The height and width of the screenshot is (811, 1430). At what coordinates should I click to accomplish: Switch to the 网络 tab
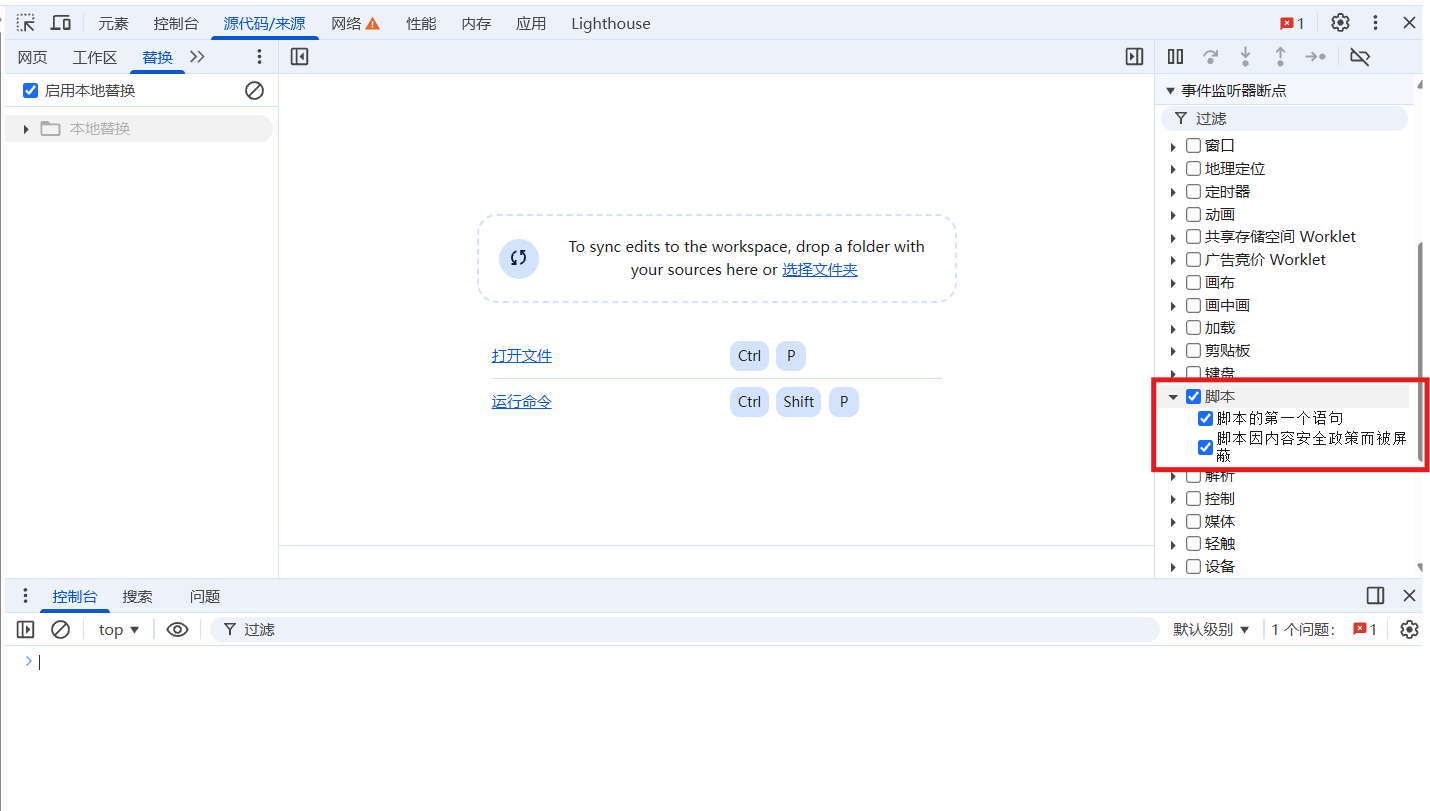pos(355,23)
